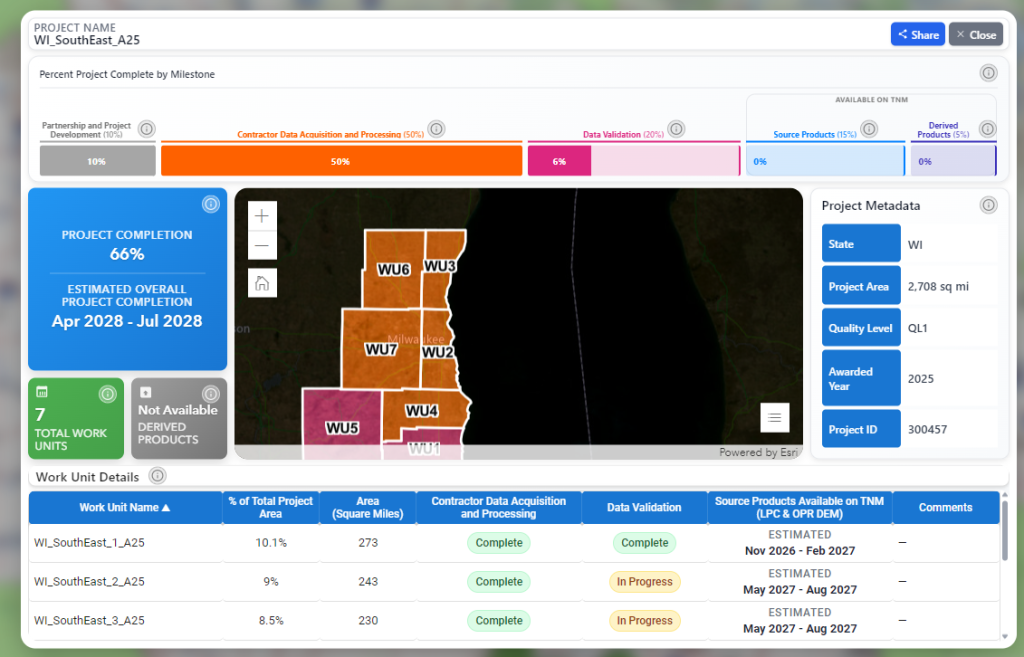1024x657 pixels.
Task: Close the project details dialog
Action: (x=976, y=35)
